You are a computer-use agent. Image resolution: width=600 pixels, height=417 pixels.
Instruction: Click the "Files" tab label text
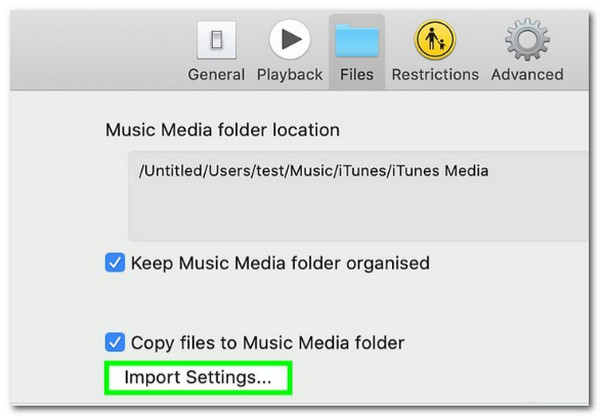357,74
